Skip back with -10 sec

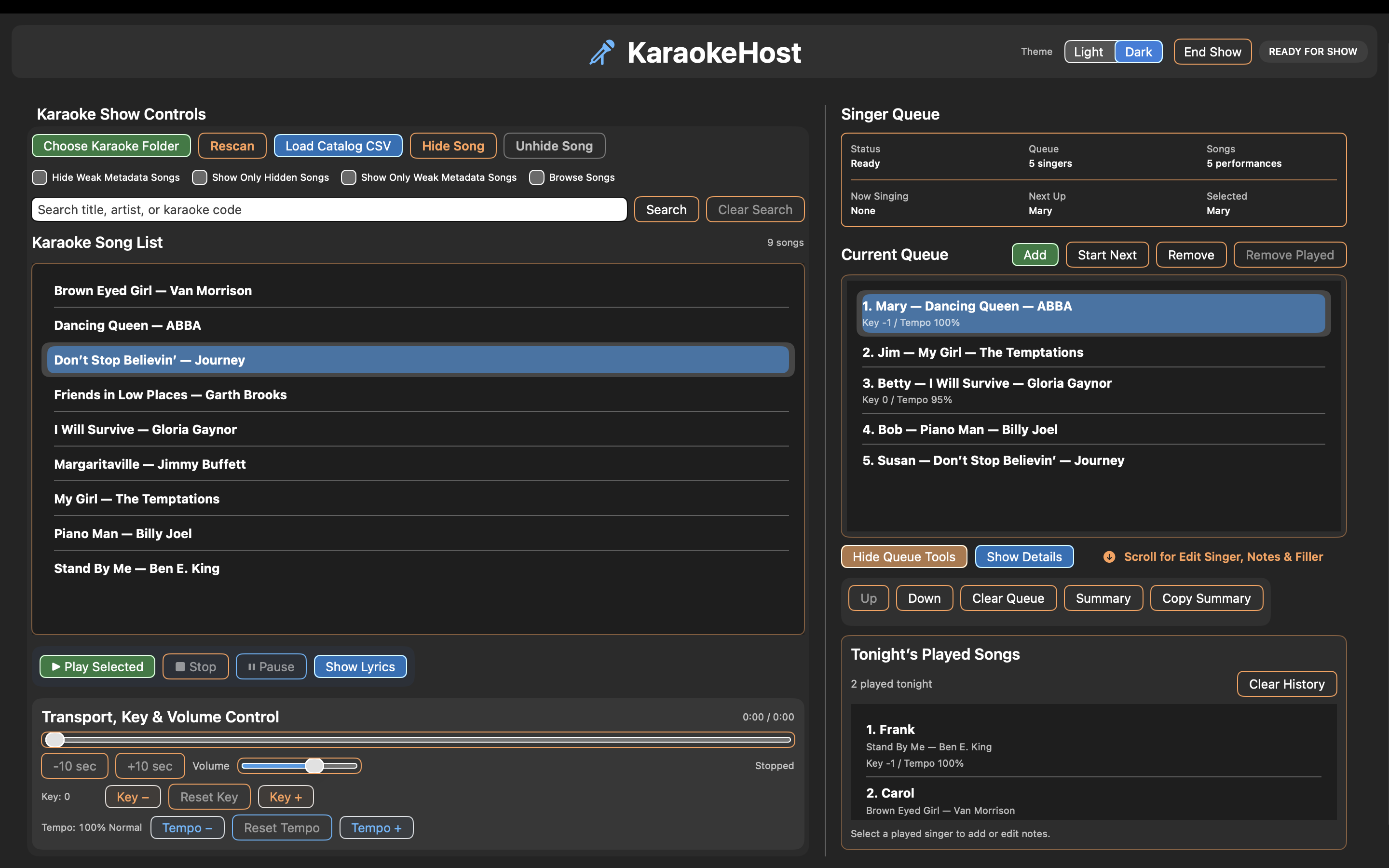[75, 766]
